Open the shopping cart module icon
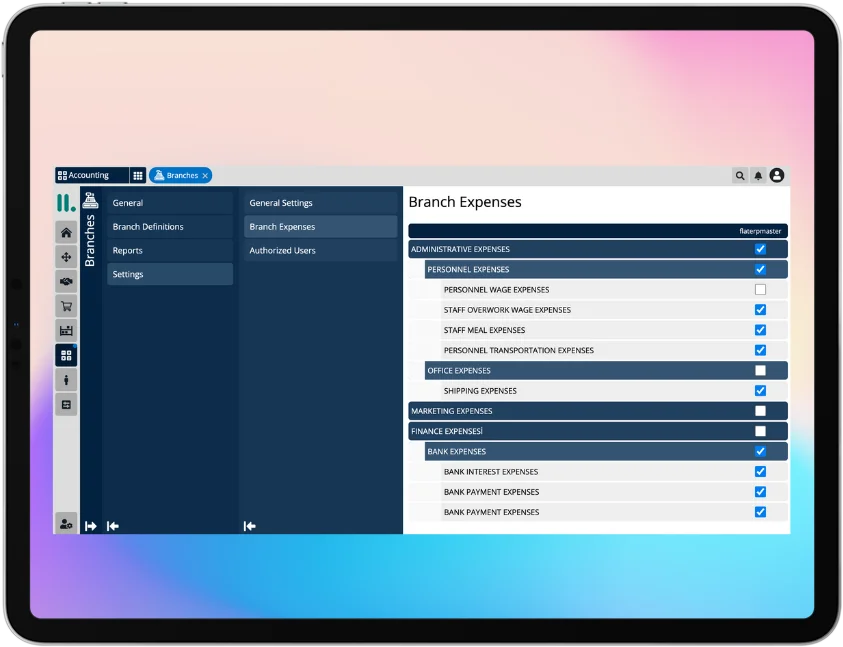The width and height of the screenshot is (843, 647). point(66,306)
